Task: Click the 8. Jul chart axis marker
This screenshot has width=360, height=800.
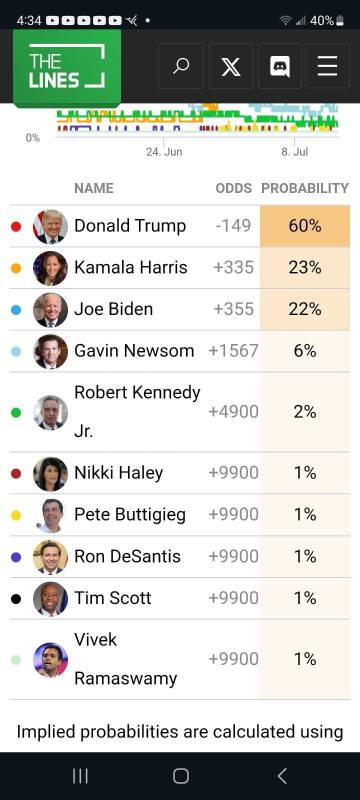Action: tap(294, 152)
